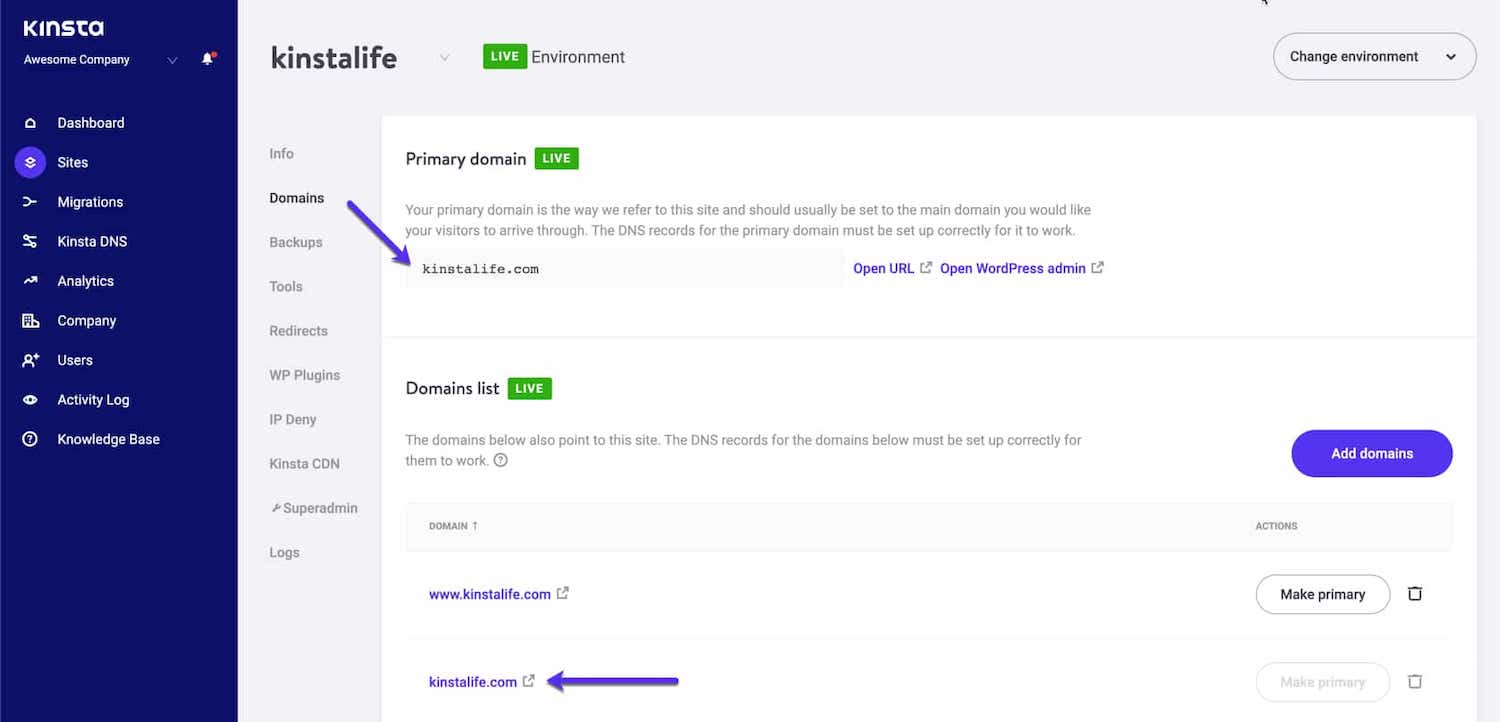Expand the kinstalife site selector
The image size is (1500, 722).
[x=444, y=57]
